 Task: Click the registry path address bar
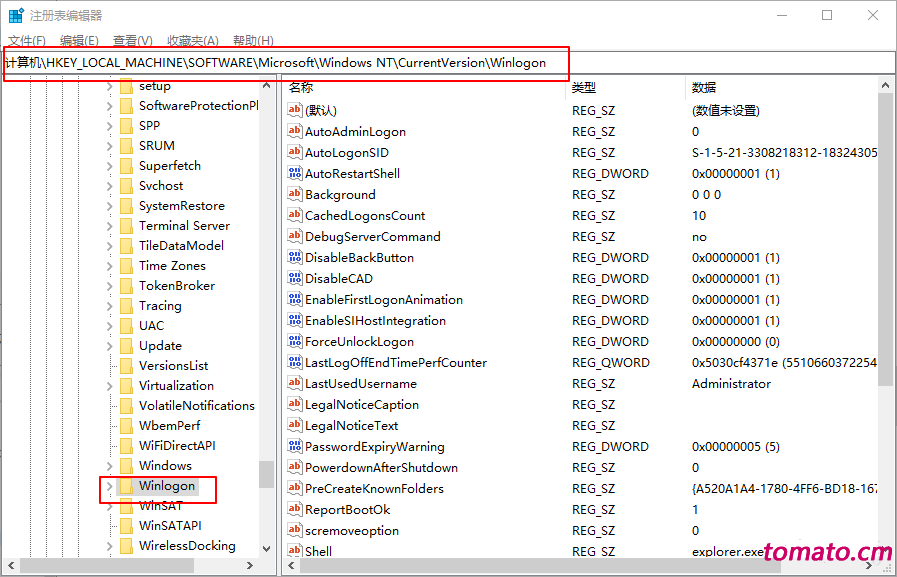tap(448, 63)
